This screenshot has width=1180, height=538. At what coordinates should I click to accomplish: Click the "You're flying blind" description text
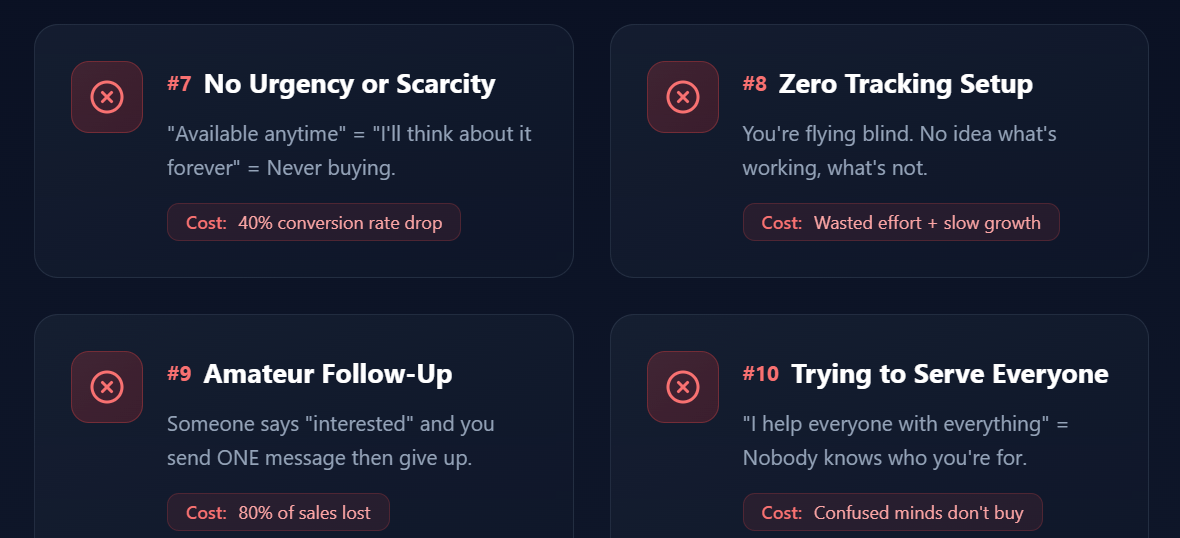tap(898, 150)
